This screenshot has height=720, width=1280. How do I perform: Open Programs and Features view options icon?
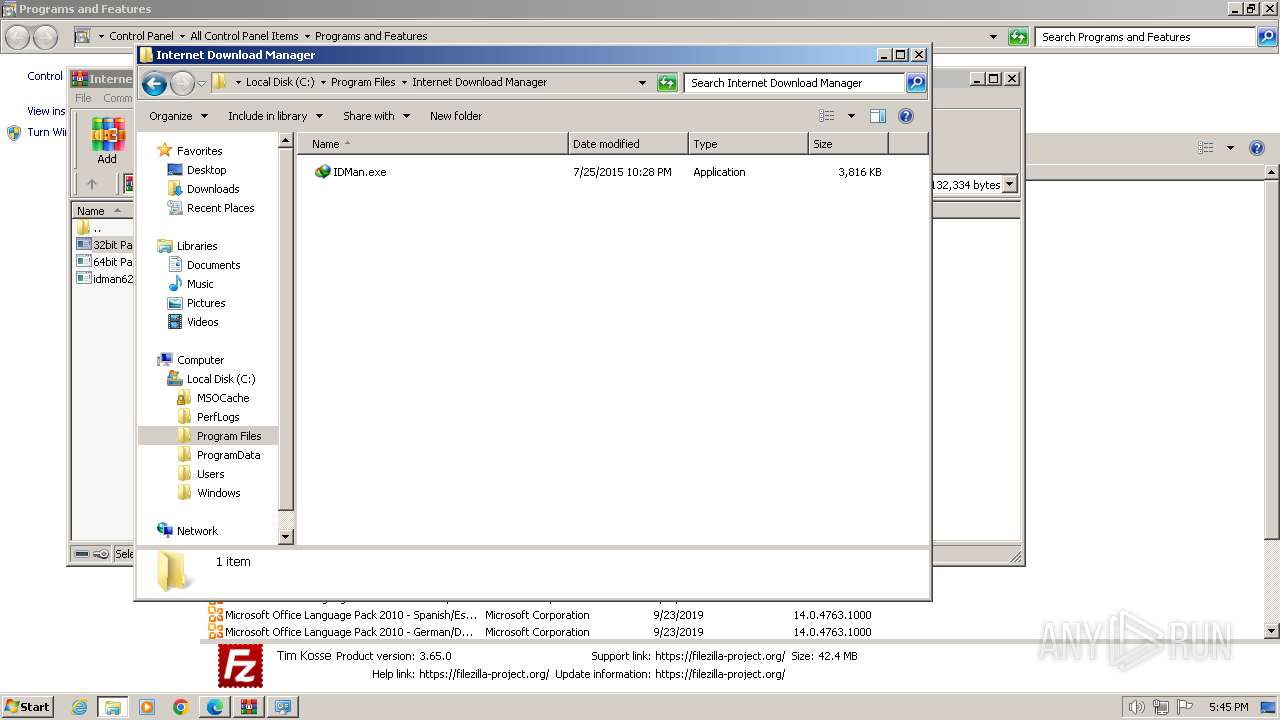[x=1206, y=148]
